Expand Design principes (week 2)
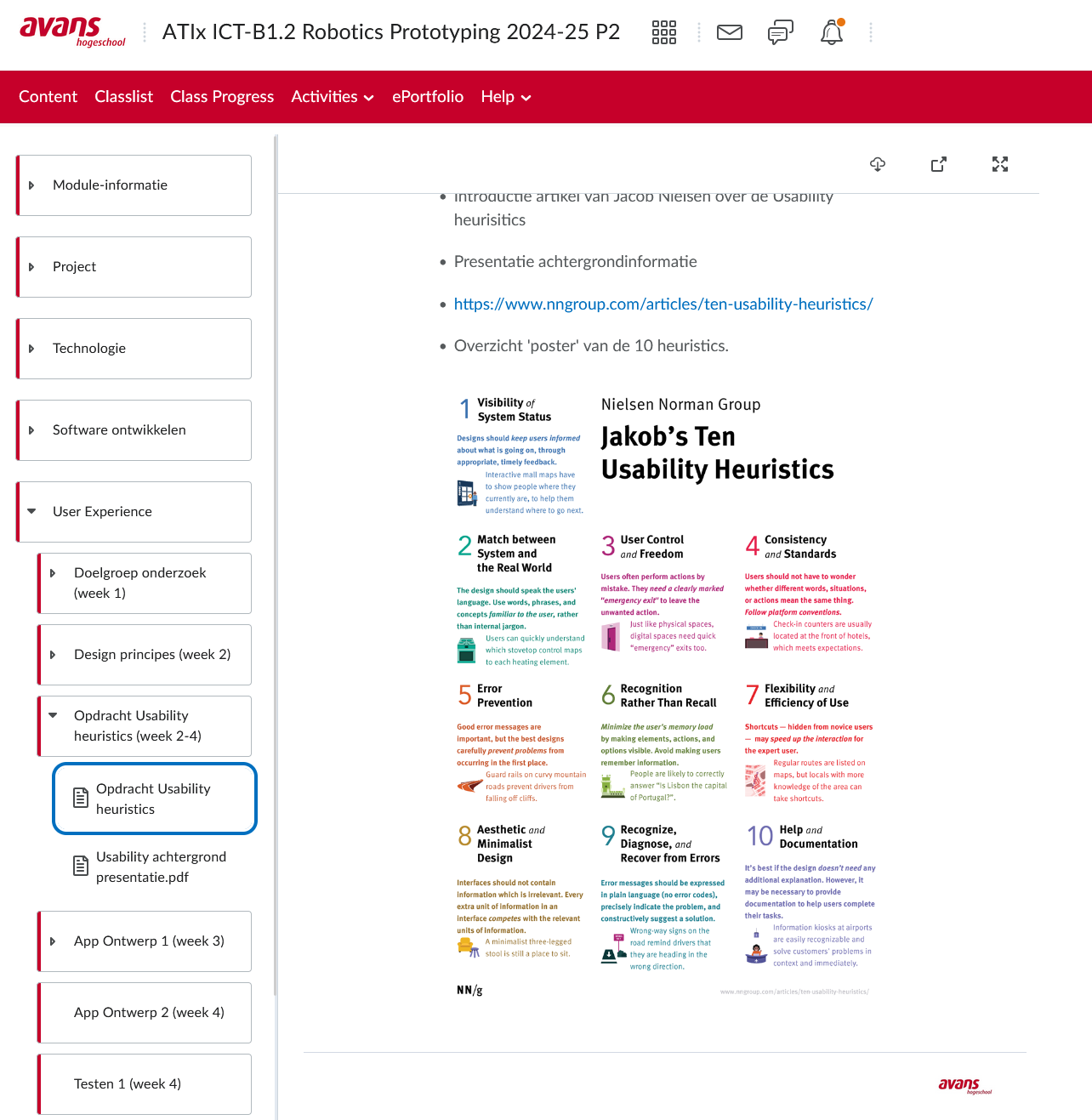 (53, 655)
